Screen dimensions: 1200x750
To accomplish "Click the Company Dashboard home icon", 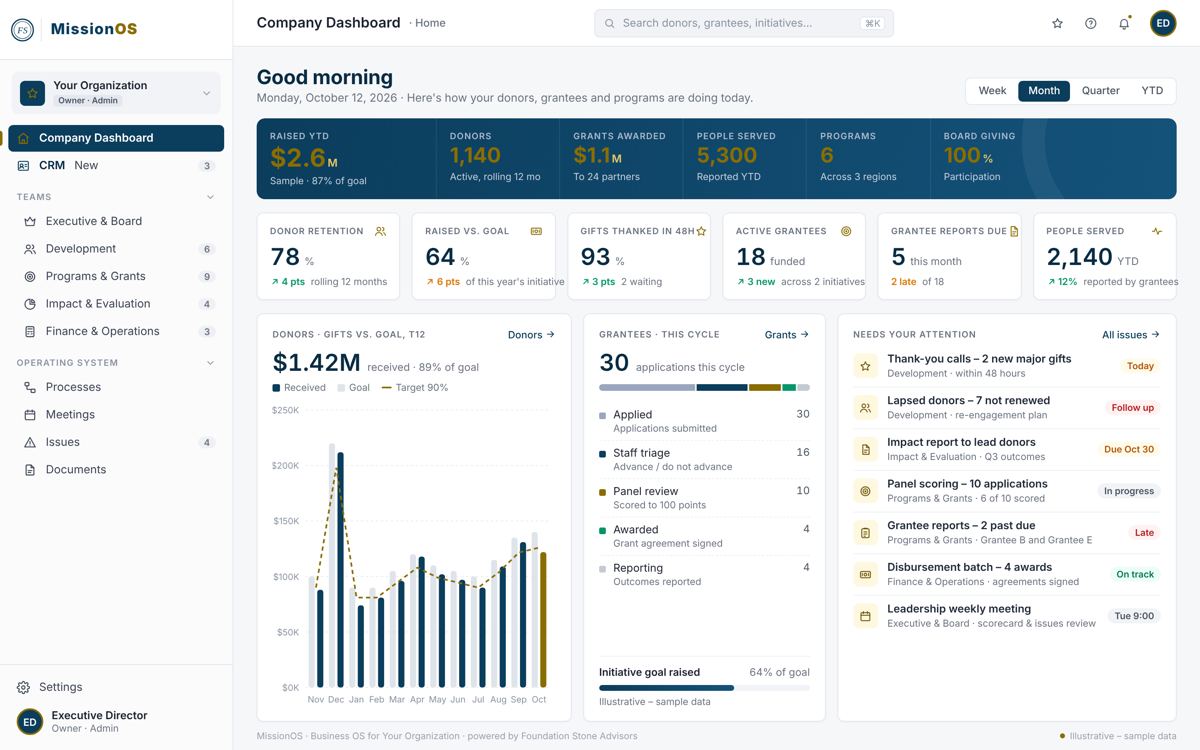I will [24, 138].
